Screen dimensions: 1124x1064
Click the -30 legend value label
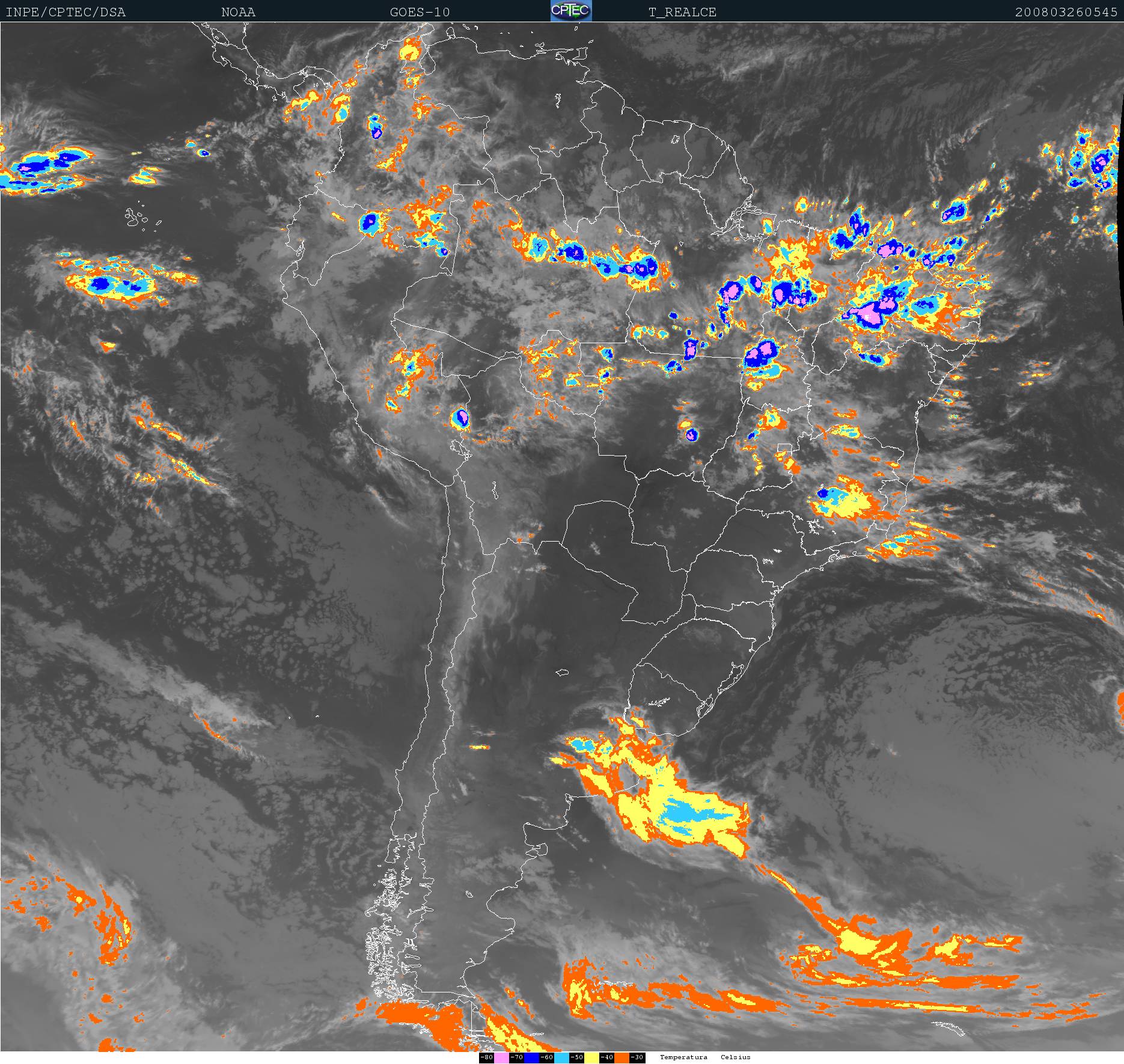coord(637,1057)
